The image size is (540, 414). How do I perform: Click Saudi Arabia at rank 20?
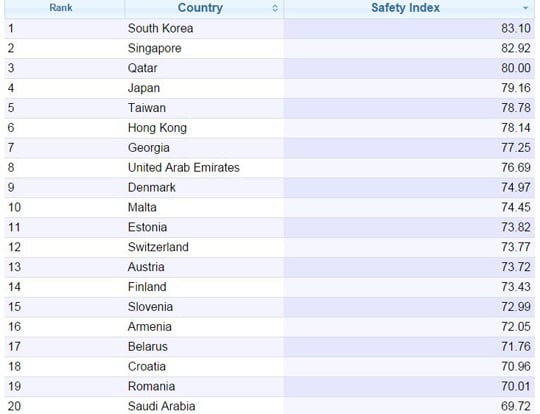click(162, 406)
